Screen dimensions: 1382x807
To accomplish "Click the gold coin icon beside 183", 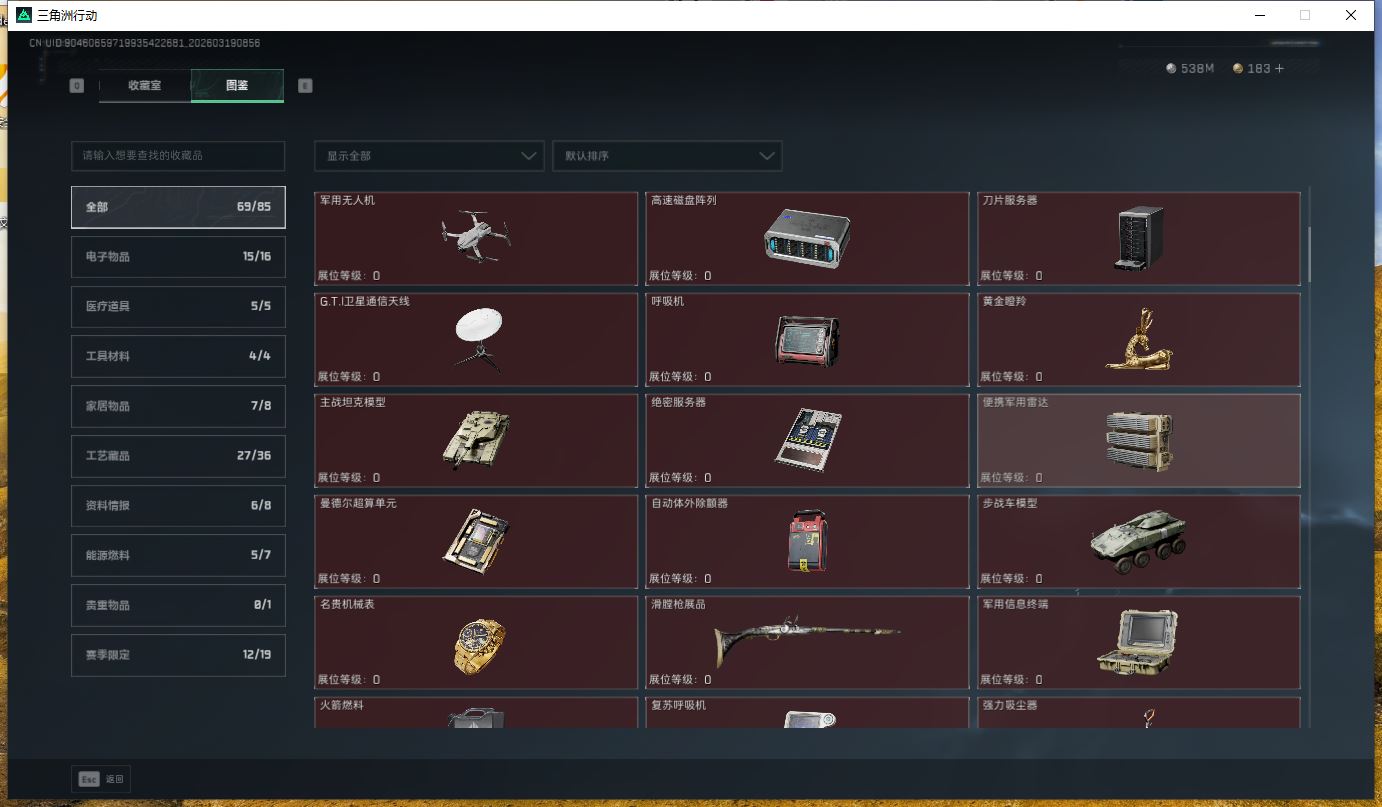I will pyautogui.click(x=1236, y=68).
